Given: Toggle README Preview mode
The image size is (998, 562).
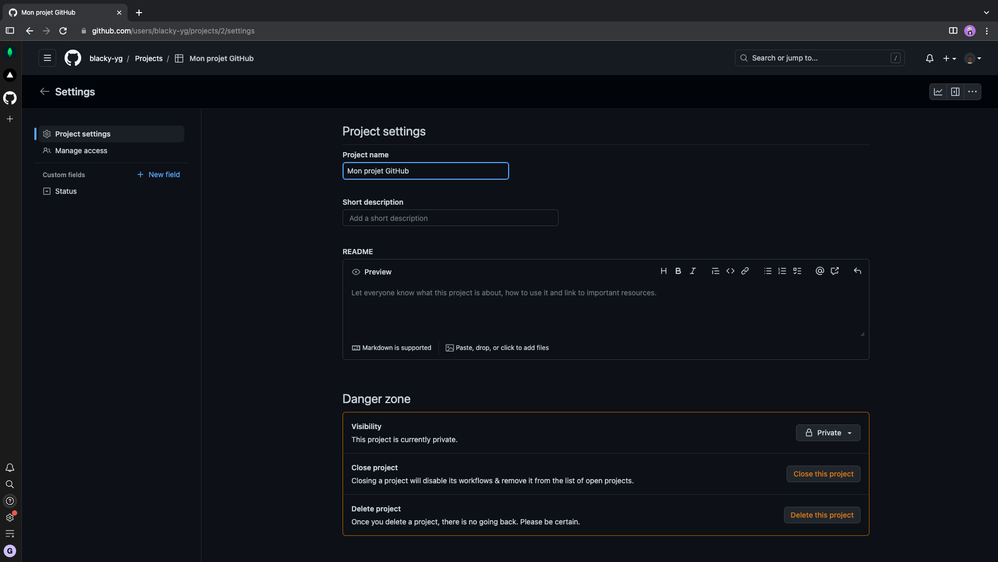Looking at the screenshot, I should [x=372, y=272].
